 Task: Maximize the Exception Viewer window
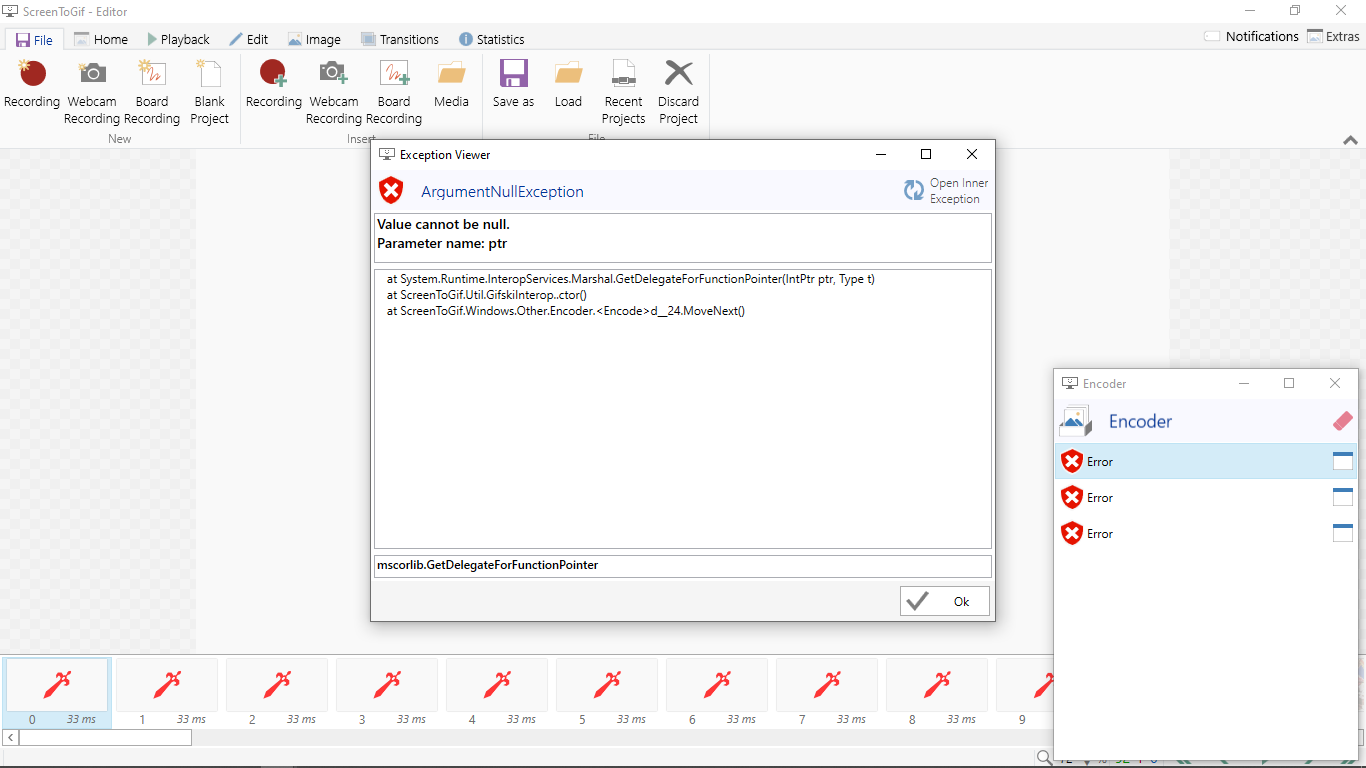(926, 154)
